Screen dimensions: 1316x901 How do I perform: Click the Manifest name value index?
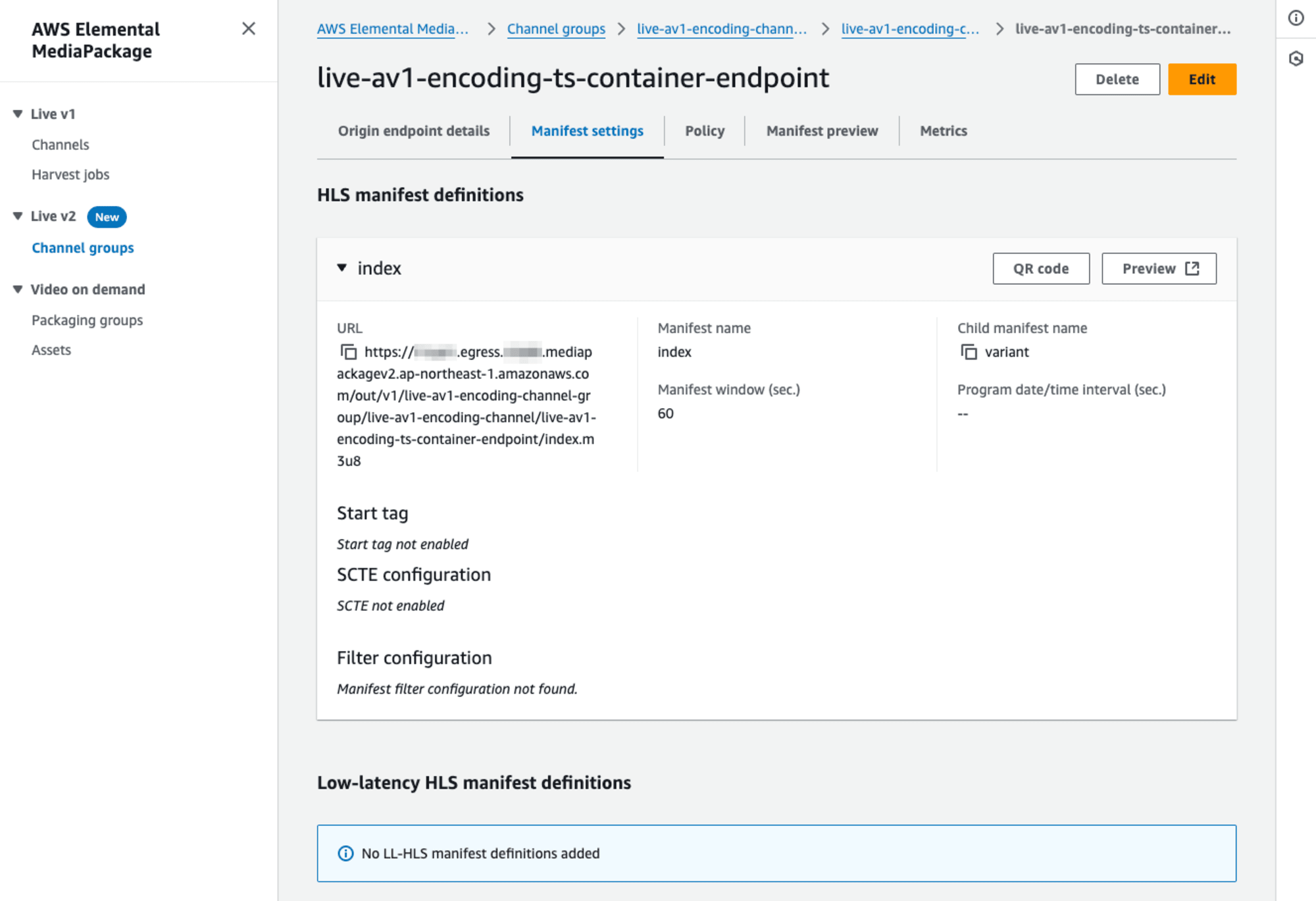pos(674,352)
